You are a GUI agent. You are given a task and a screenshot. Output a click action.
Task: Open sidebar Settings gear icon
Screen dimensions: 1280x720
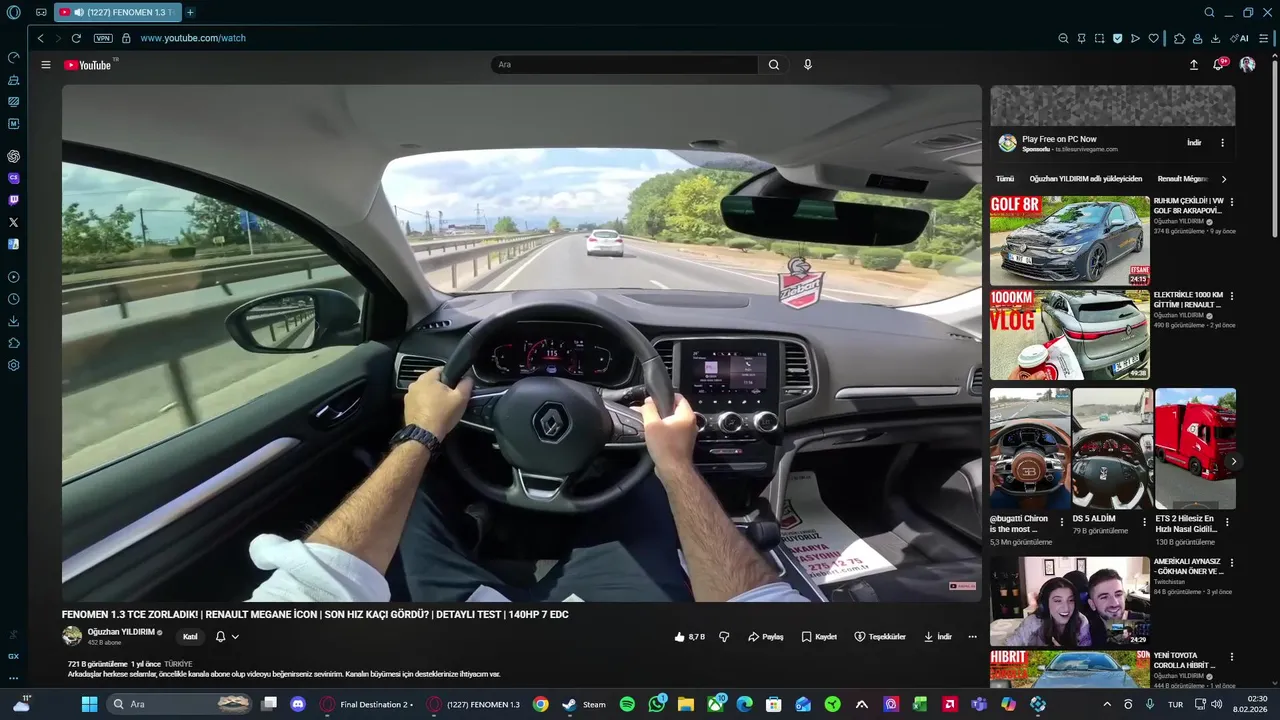point(13,365)
